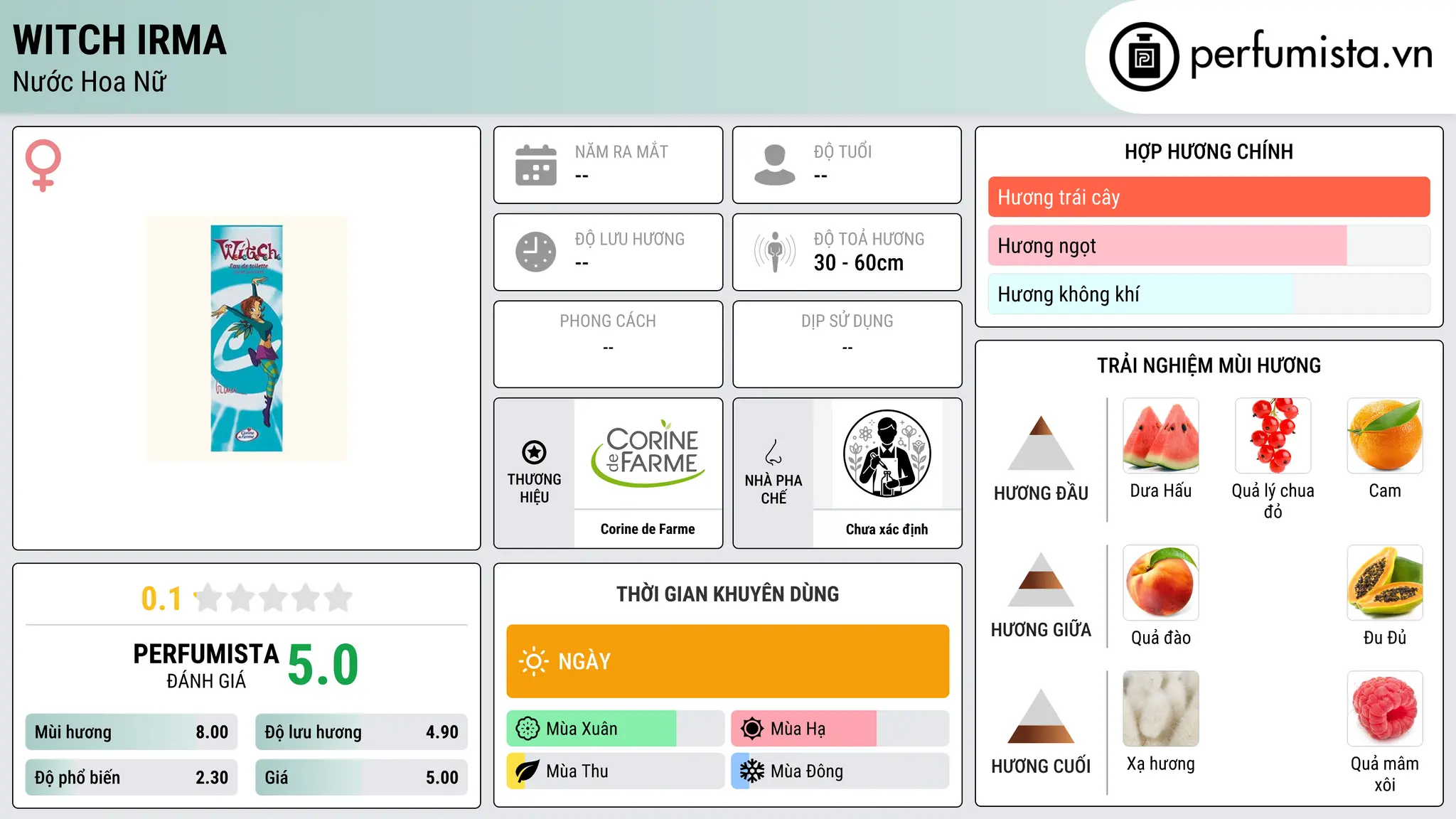Click the Hương giữa pyramid icon
Image resolution: width=1456 pixels, height=819 pixels.
tap(1041, 579)
